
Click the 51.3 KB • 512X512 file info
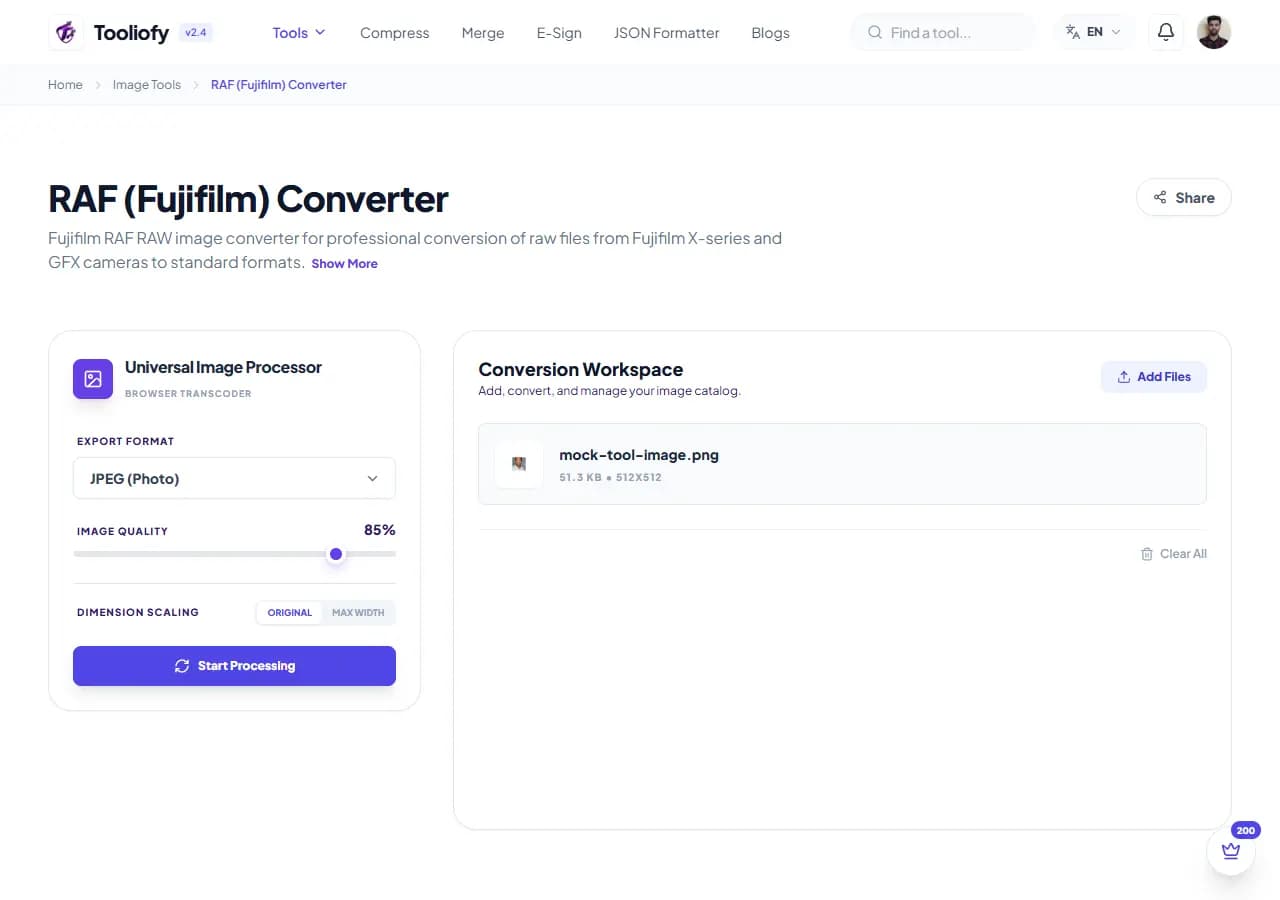pyautogui.click(x=610, y=478)
